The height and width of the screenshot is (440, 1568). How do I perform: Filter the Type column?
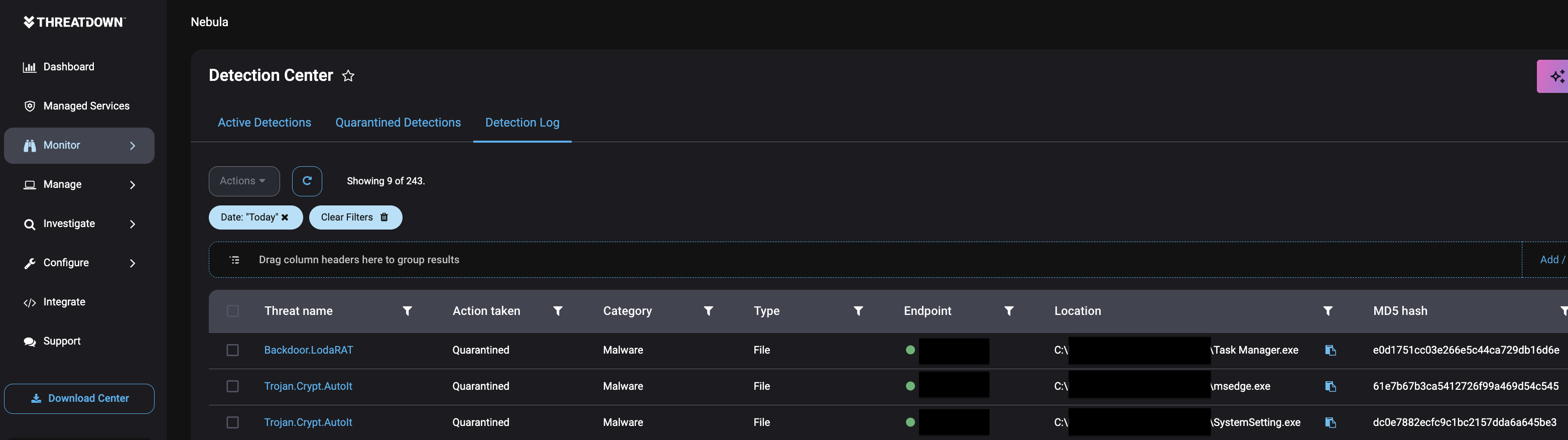pos(858,311)
